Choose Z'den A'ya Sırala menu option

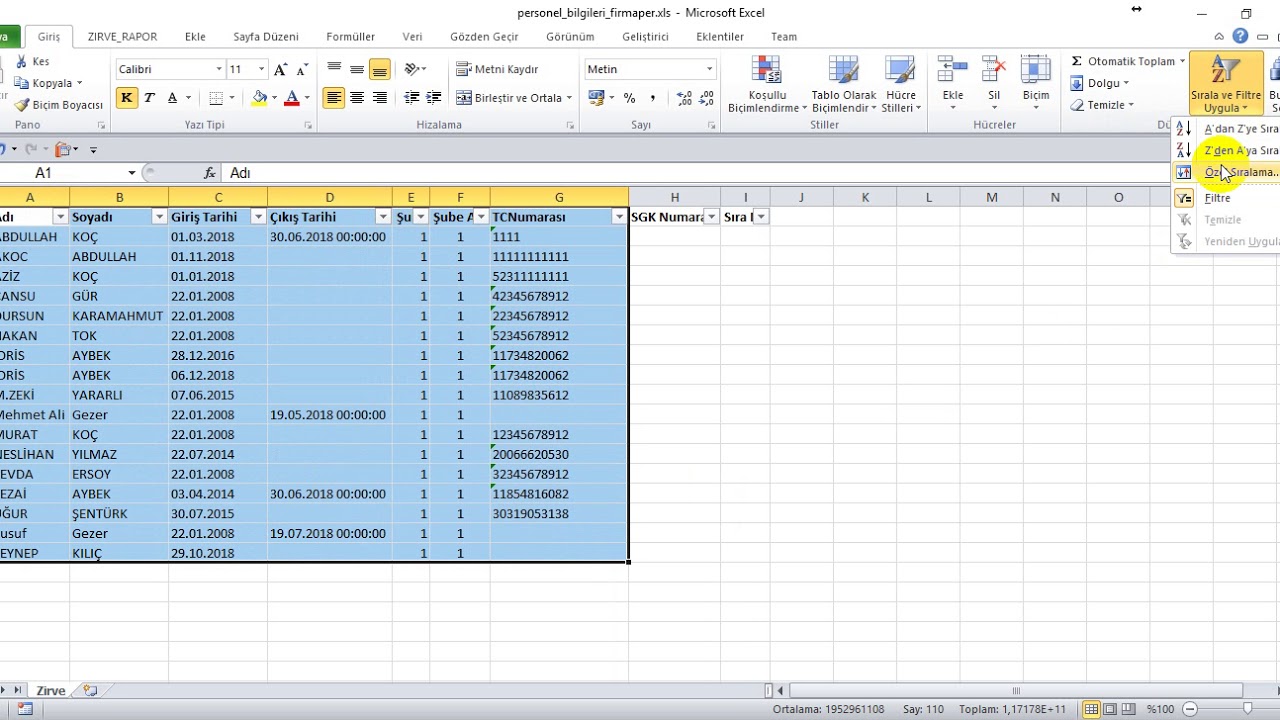tap(1227, 150)
